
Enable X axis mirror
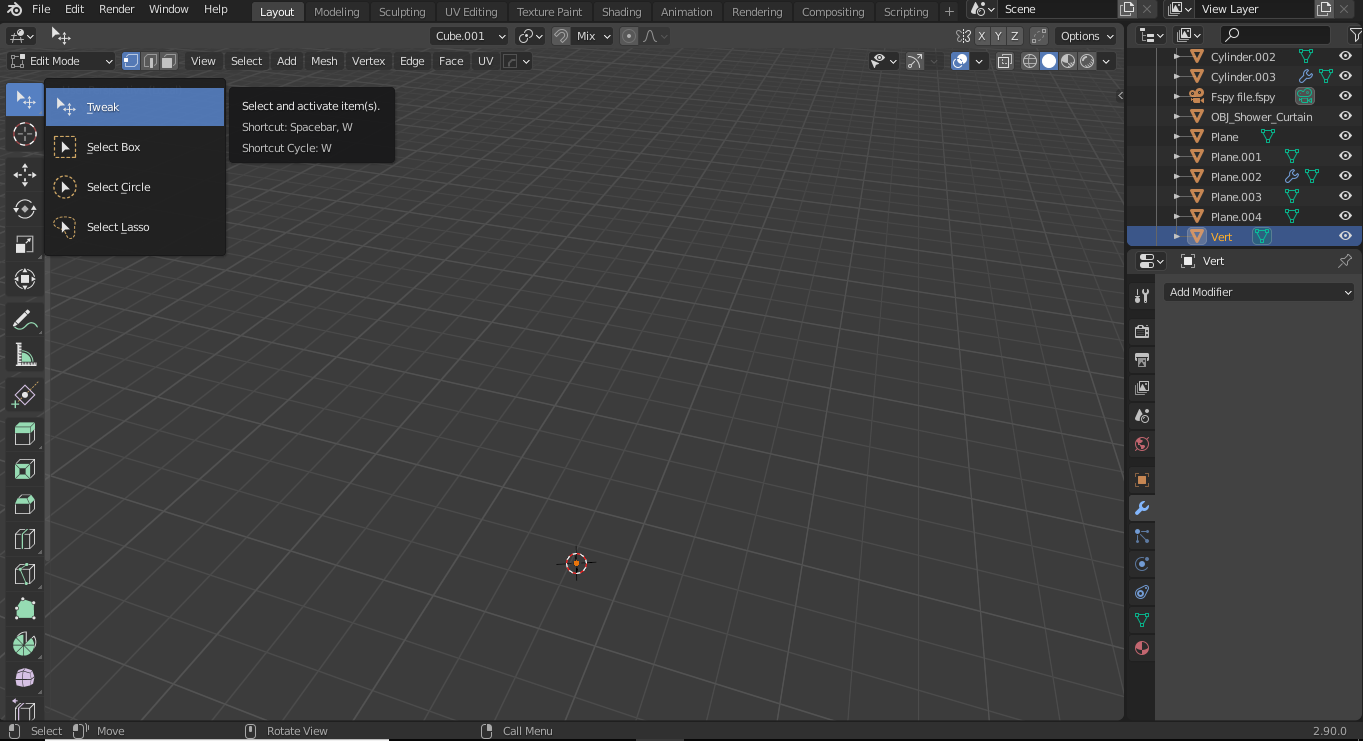(x=982, y=36)
